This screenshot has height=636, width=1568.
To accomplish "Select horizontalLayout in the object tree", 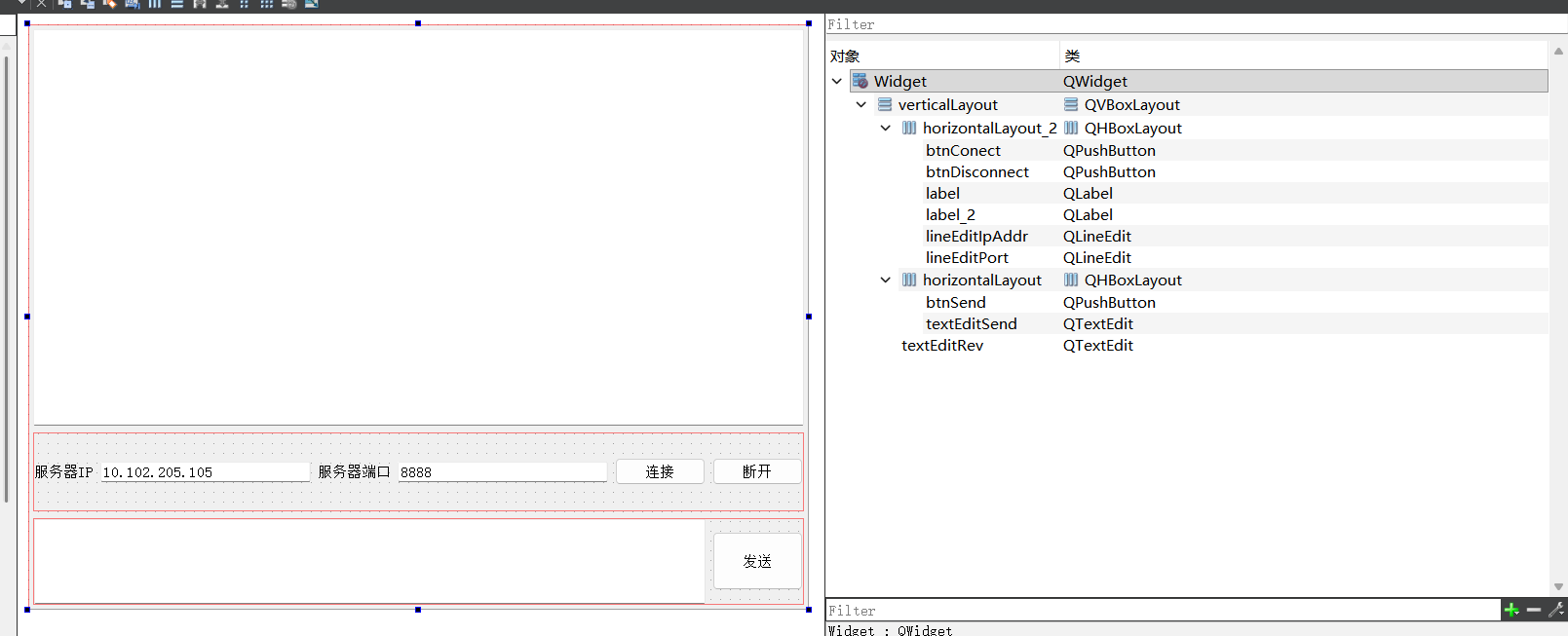I will pyautogui.click(x=981, y=280).
